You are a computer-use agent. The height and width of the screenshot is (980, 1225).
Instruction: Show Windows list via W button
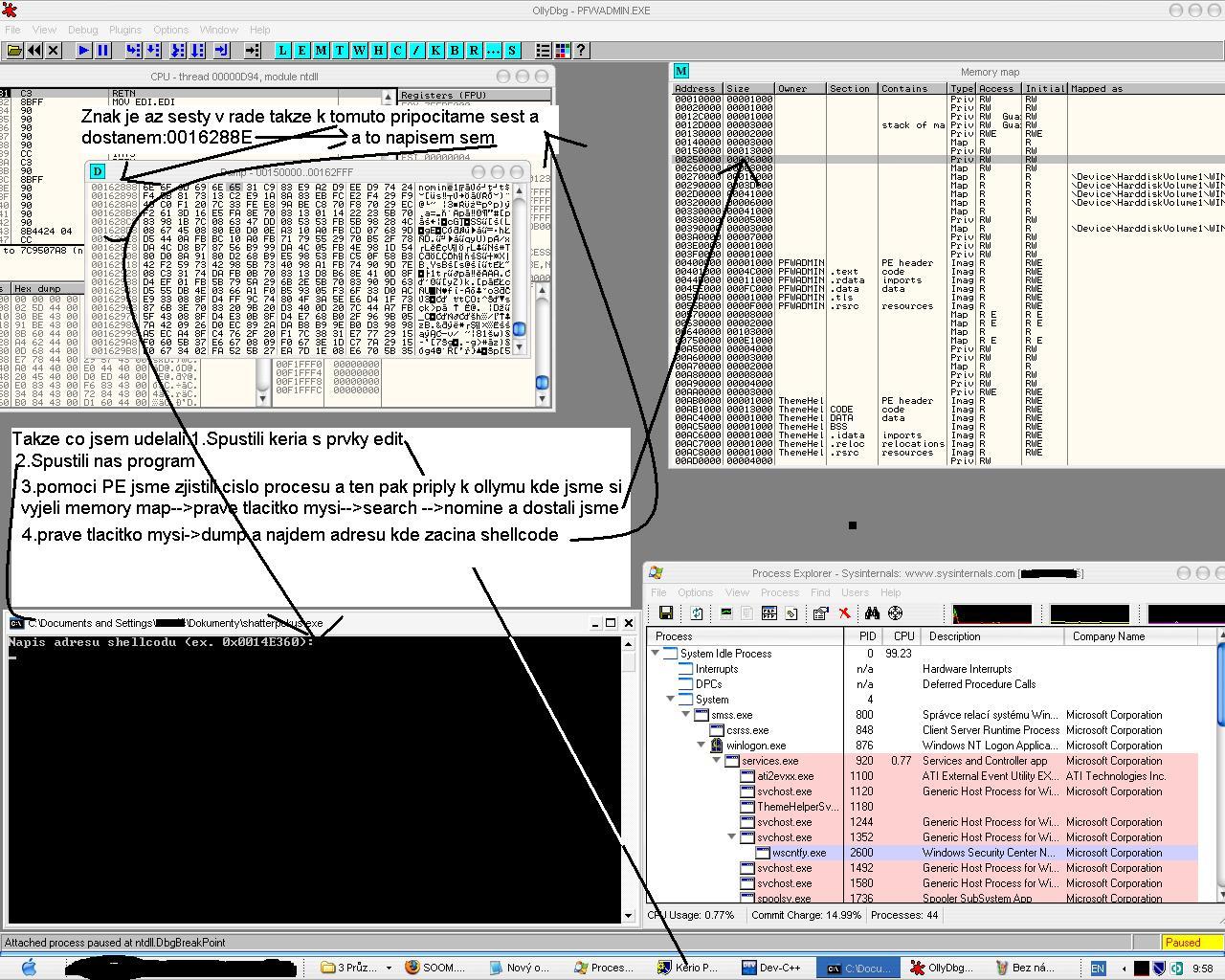360,50
